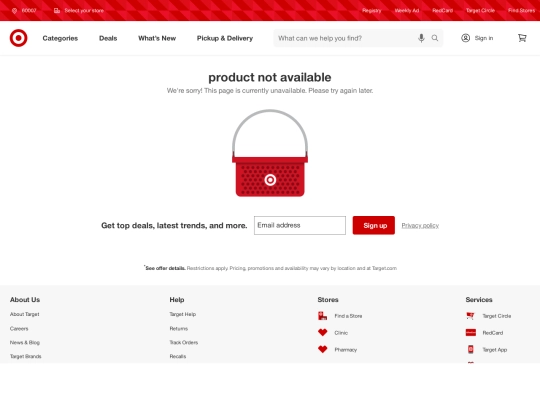
Task: Open the Privacy policy link
Action: pyautogui.click(x=420, y=226)
